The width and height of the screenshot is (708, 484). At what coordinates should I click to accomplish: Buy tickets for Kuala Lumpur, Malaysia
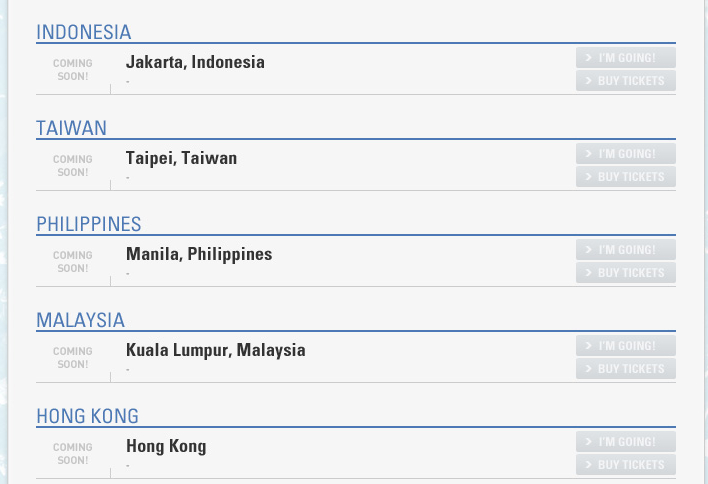626,369
